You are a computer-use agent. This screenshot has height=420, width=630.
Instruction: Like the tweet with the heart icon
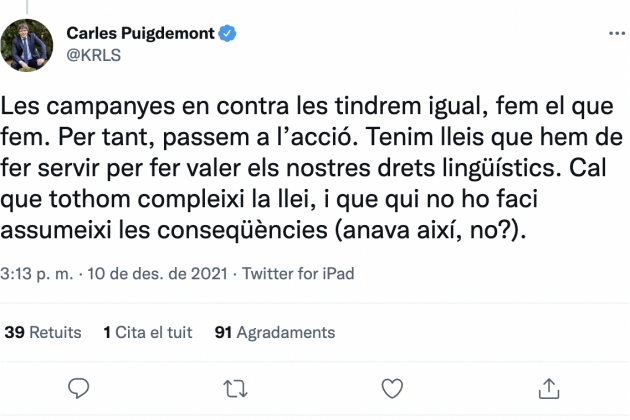392,389
